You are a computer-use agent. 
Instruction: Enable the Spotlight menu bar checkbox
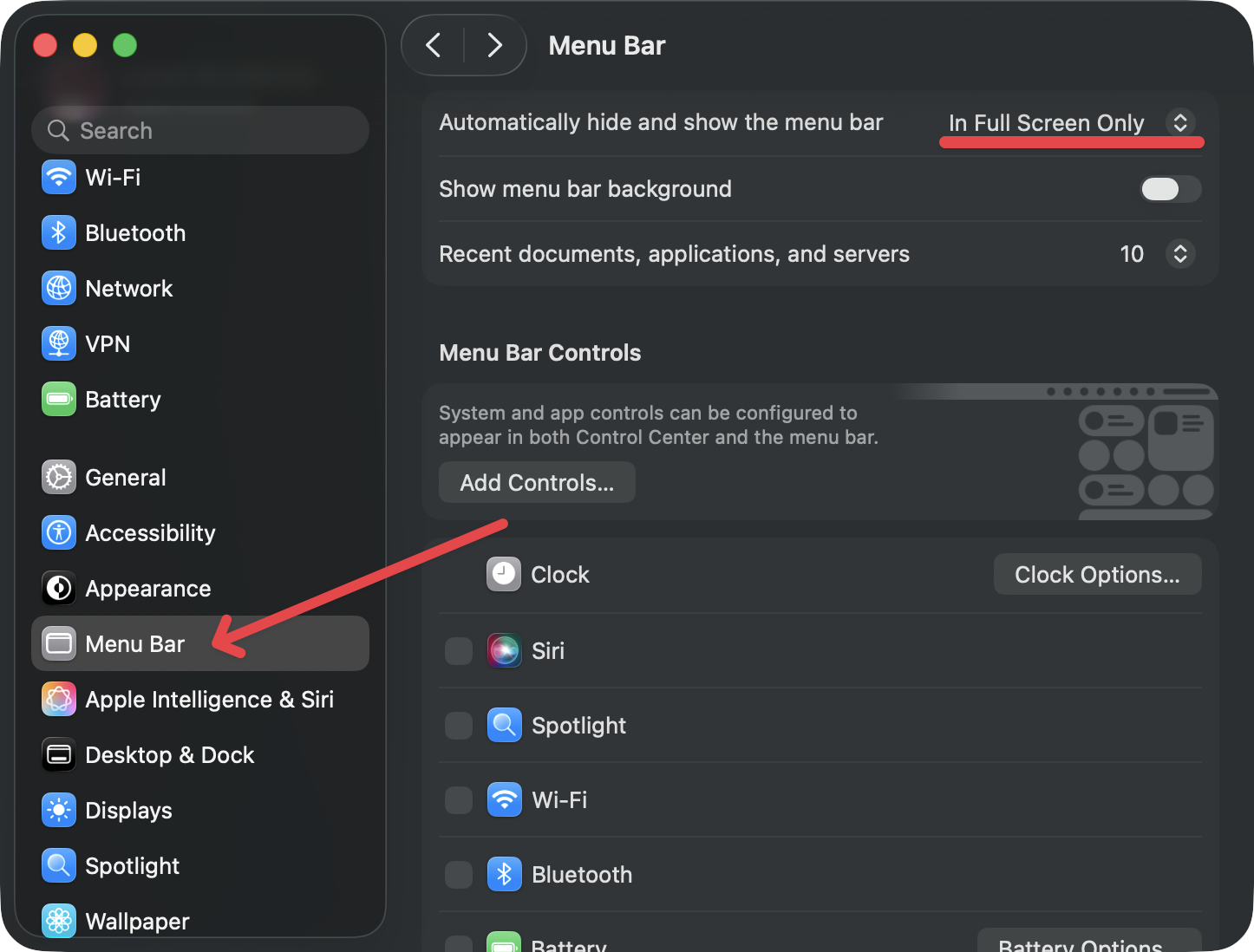coord(459,726)
